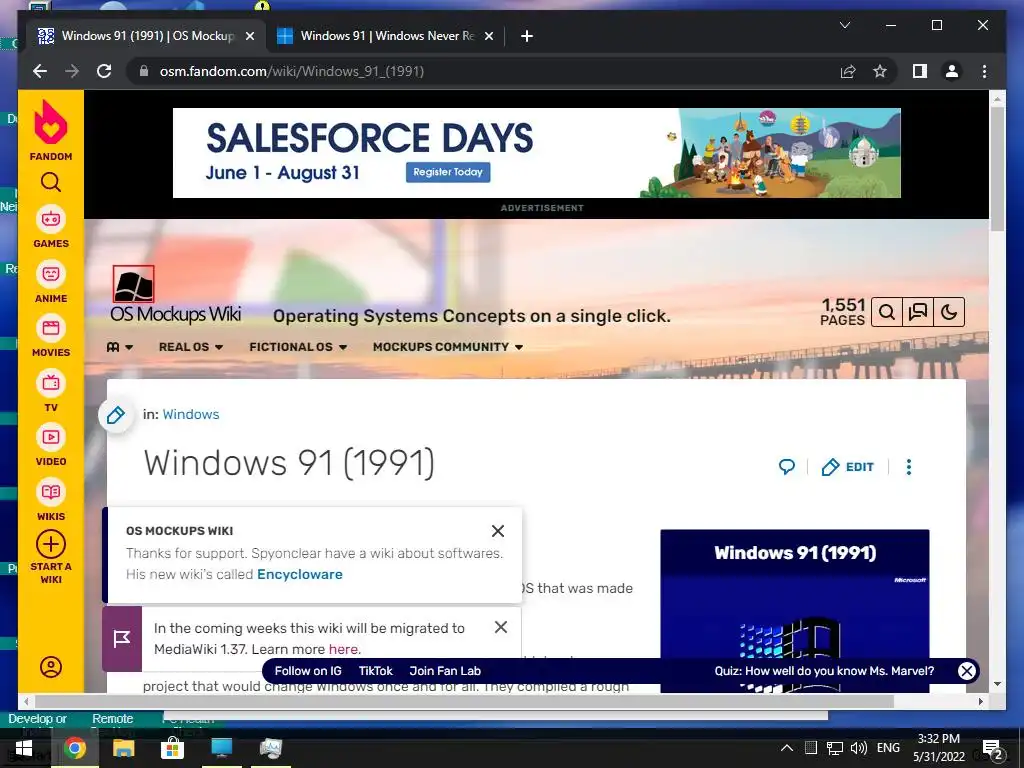Click the Windows category link
This screenshot has height=768, width=1024.
[191, 414]
